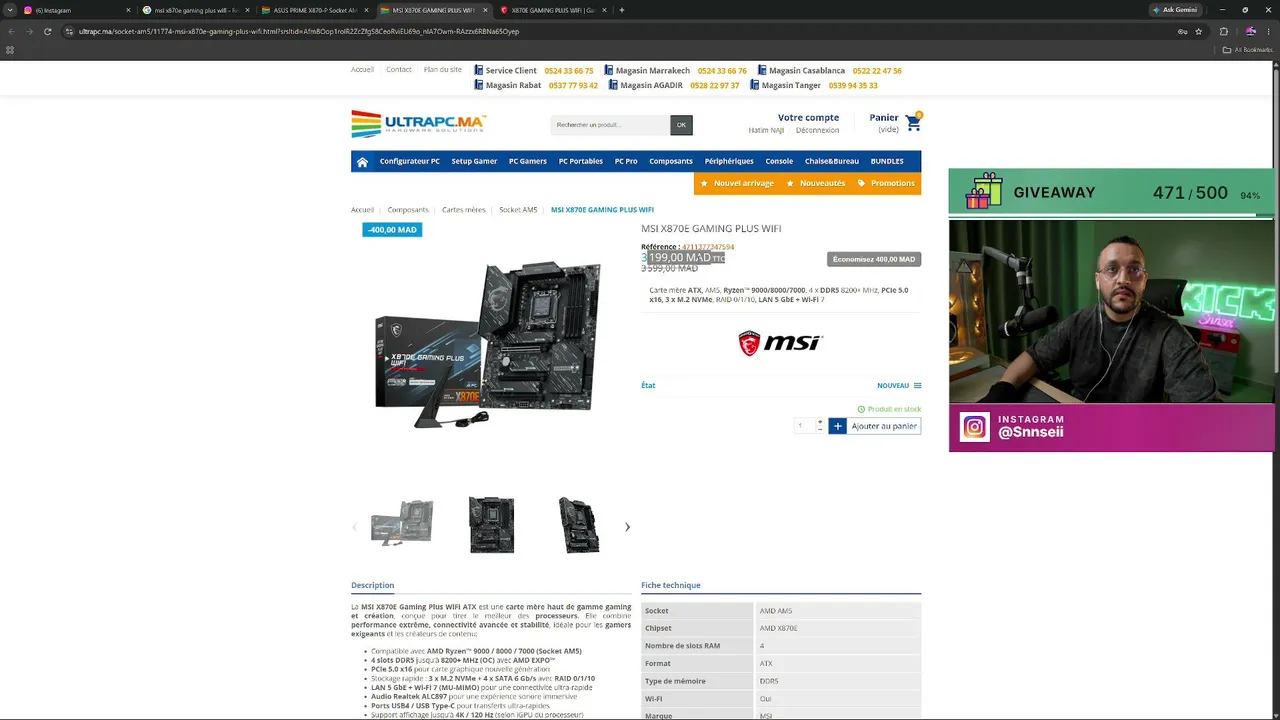Viewport: 1280px width, 720px height.
Task: Select the boxed motherboard thumbnail
Action: pos(402,523)
